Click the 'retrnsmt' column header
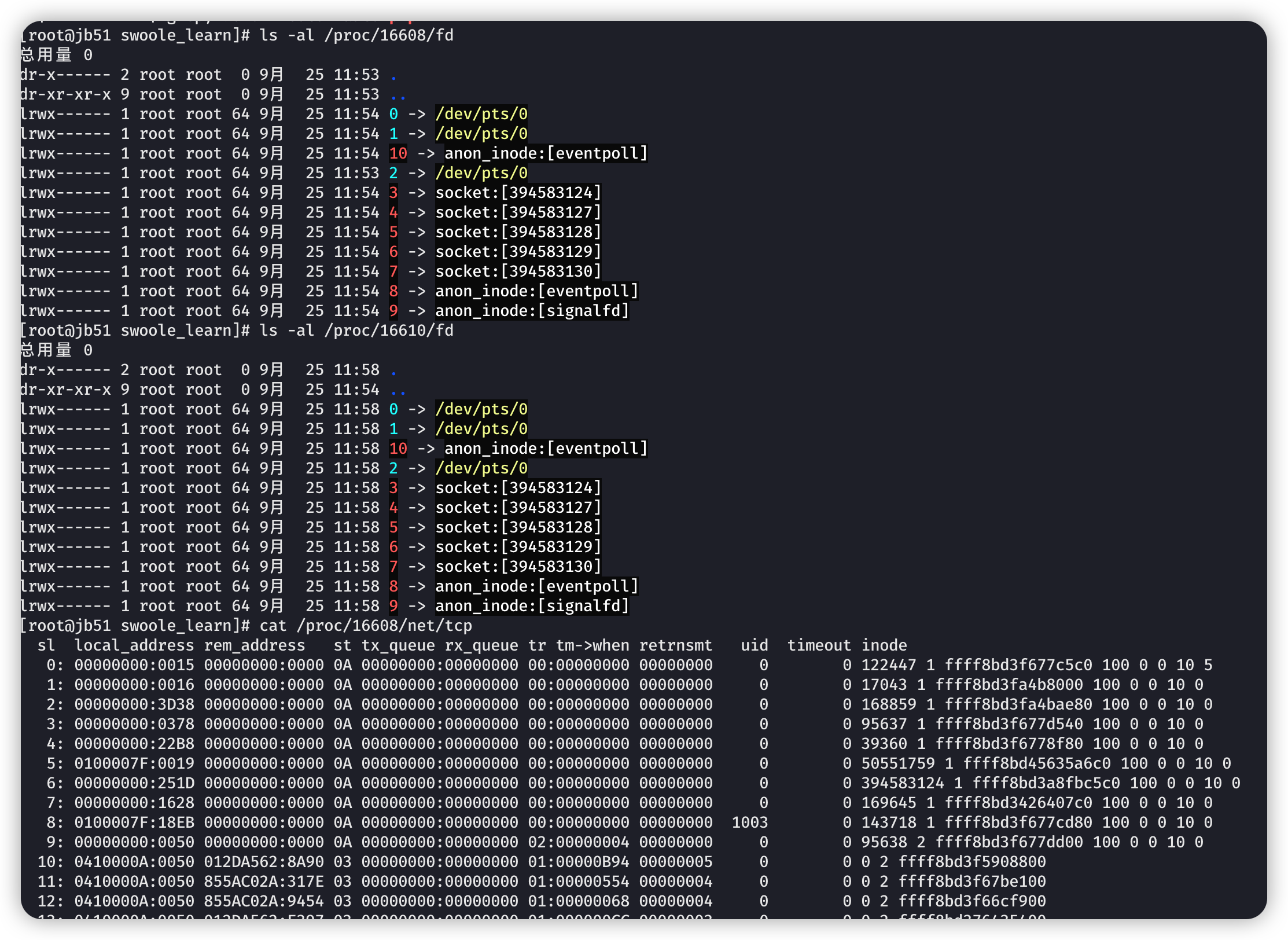Viewport: 1288px width, 940px height. coord(676,645)
